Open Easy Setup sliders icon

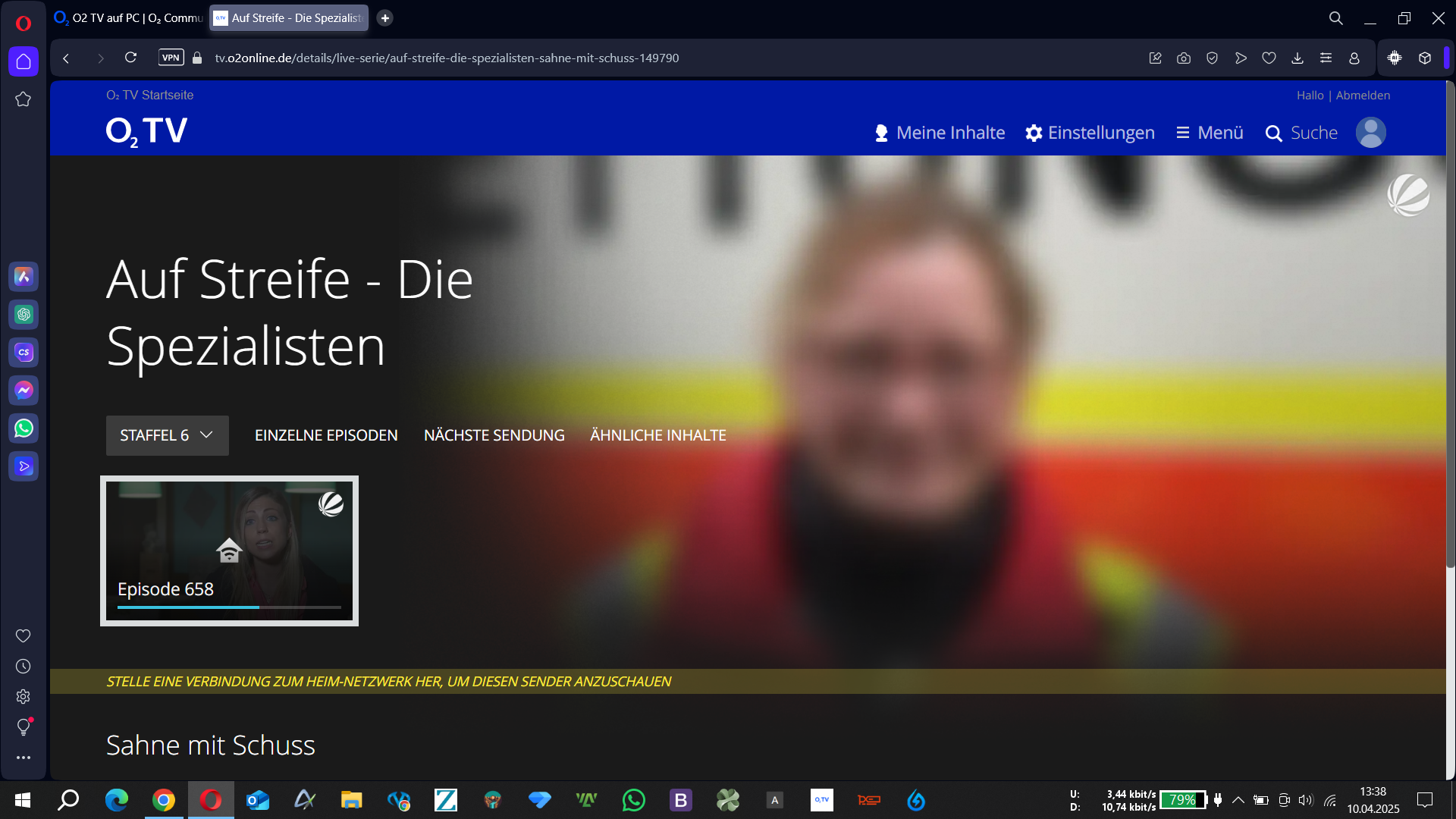[x=1326, y=58]
